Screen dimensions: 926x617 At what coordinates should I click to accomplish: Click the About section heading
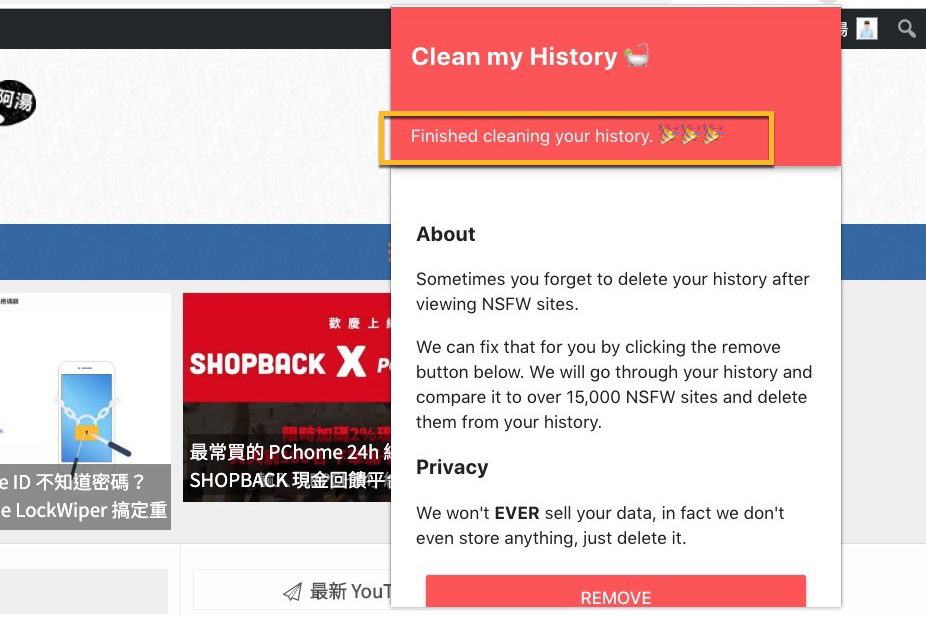coord(446,234)
